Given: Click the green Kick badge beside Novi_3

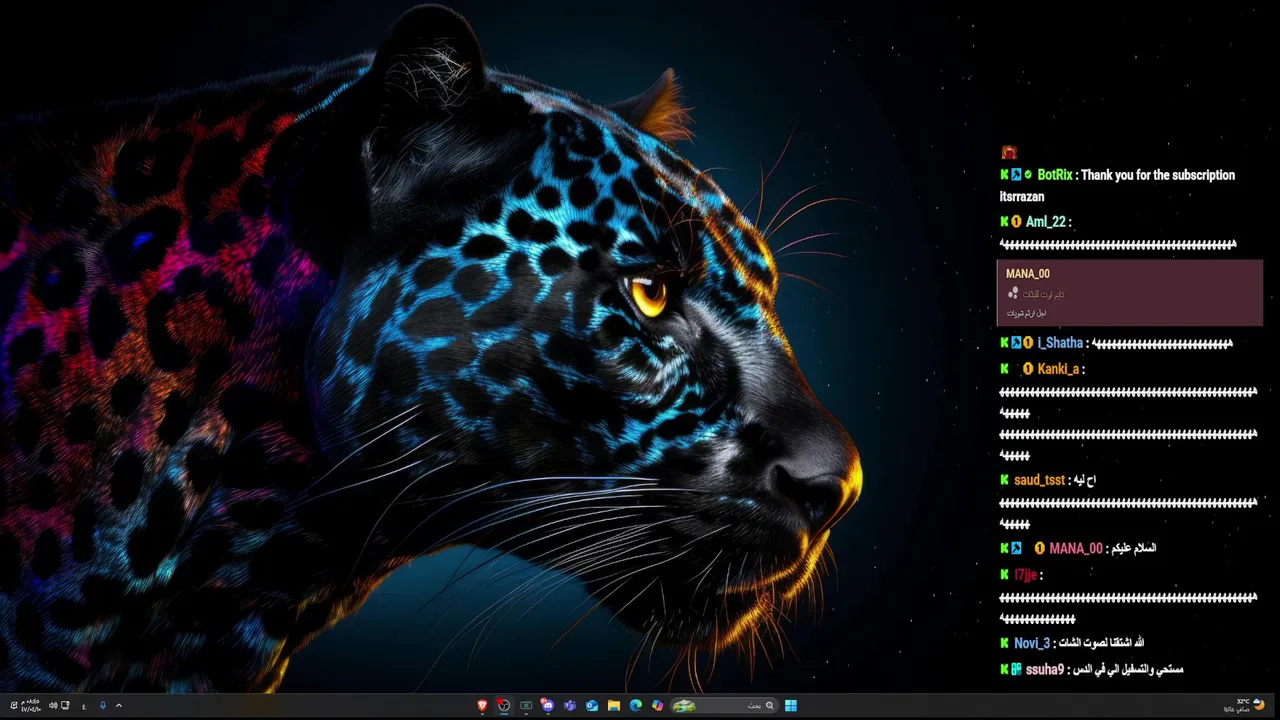Looking at the screenshot, I should (x=1004, y=643).
